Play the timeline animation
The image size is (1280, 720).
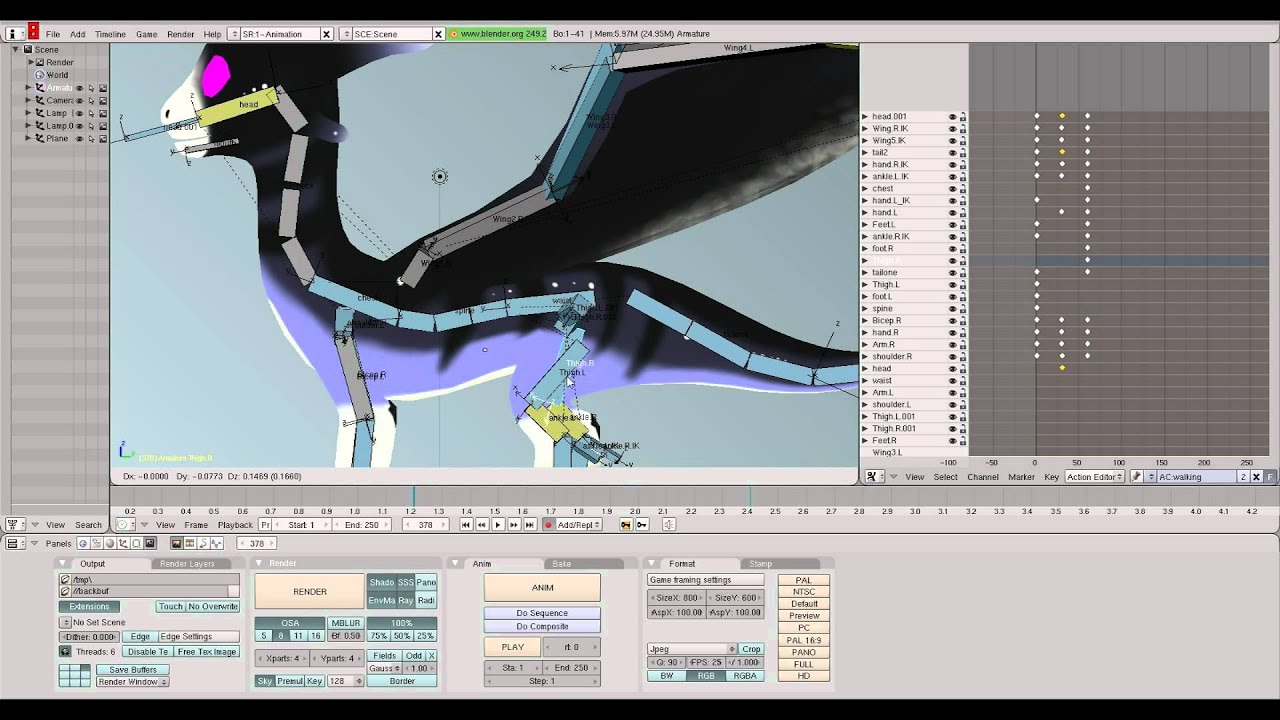tap(498, 524)
